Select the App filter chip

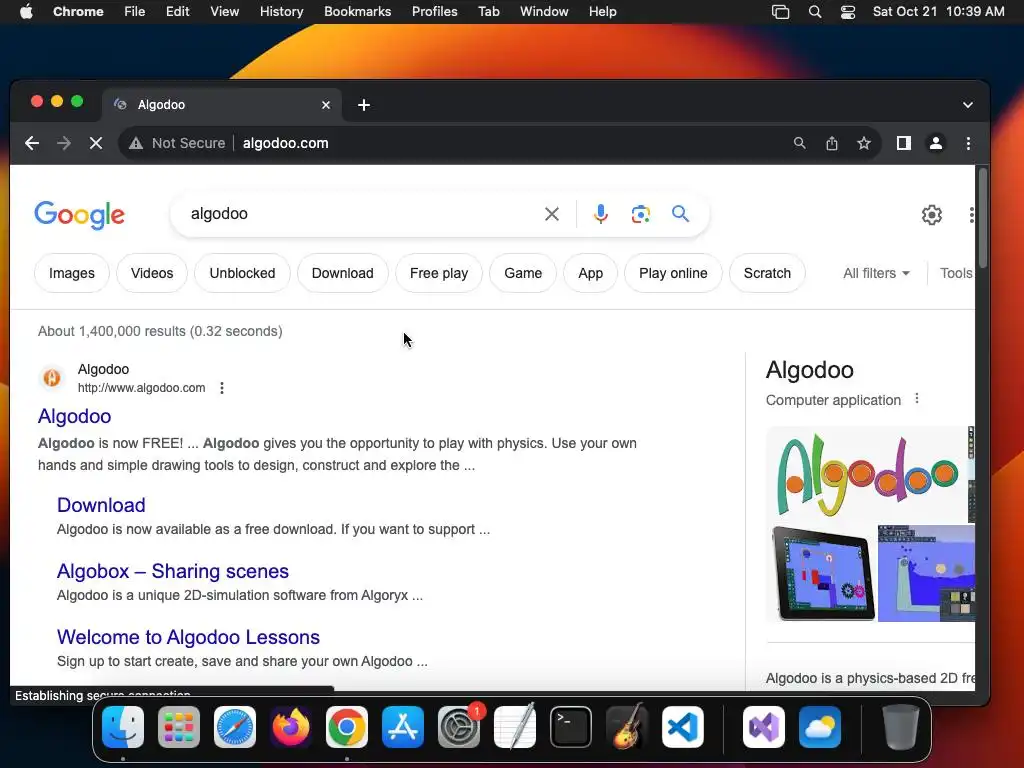coord(590,273)
